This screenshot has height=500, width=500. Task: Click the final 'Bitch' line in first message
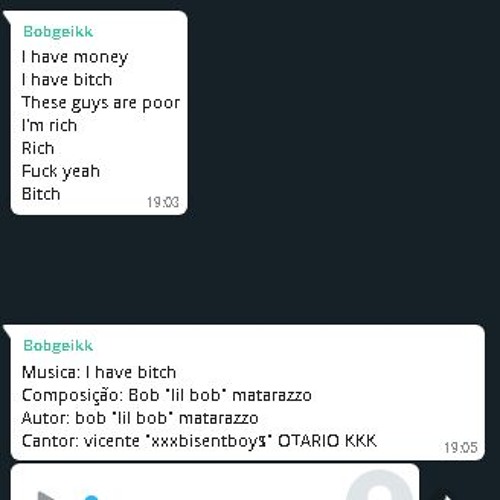(41, 194)
